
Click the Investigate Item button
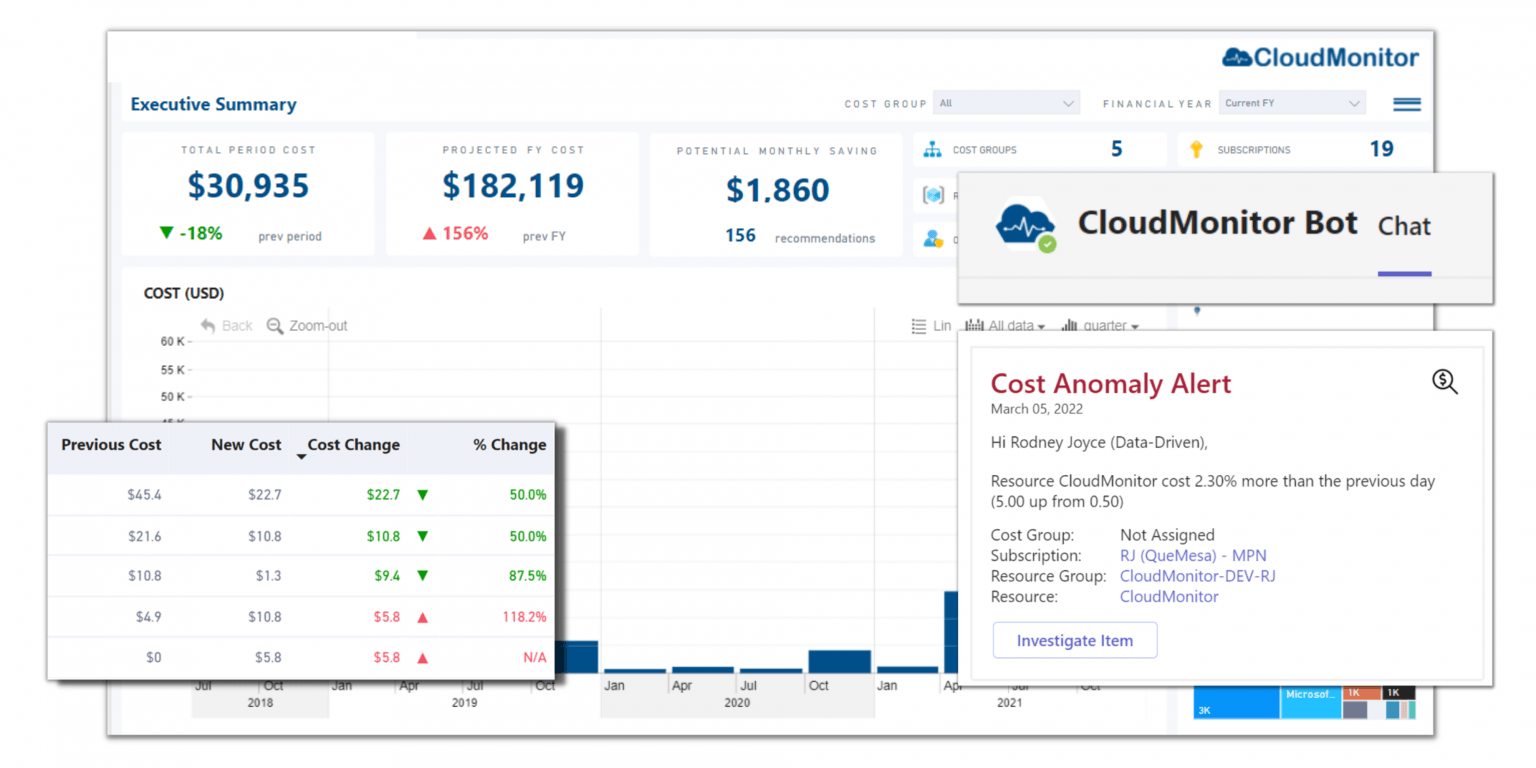(x=1074, y=640)
